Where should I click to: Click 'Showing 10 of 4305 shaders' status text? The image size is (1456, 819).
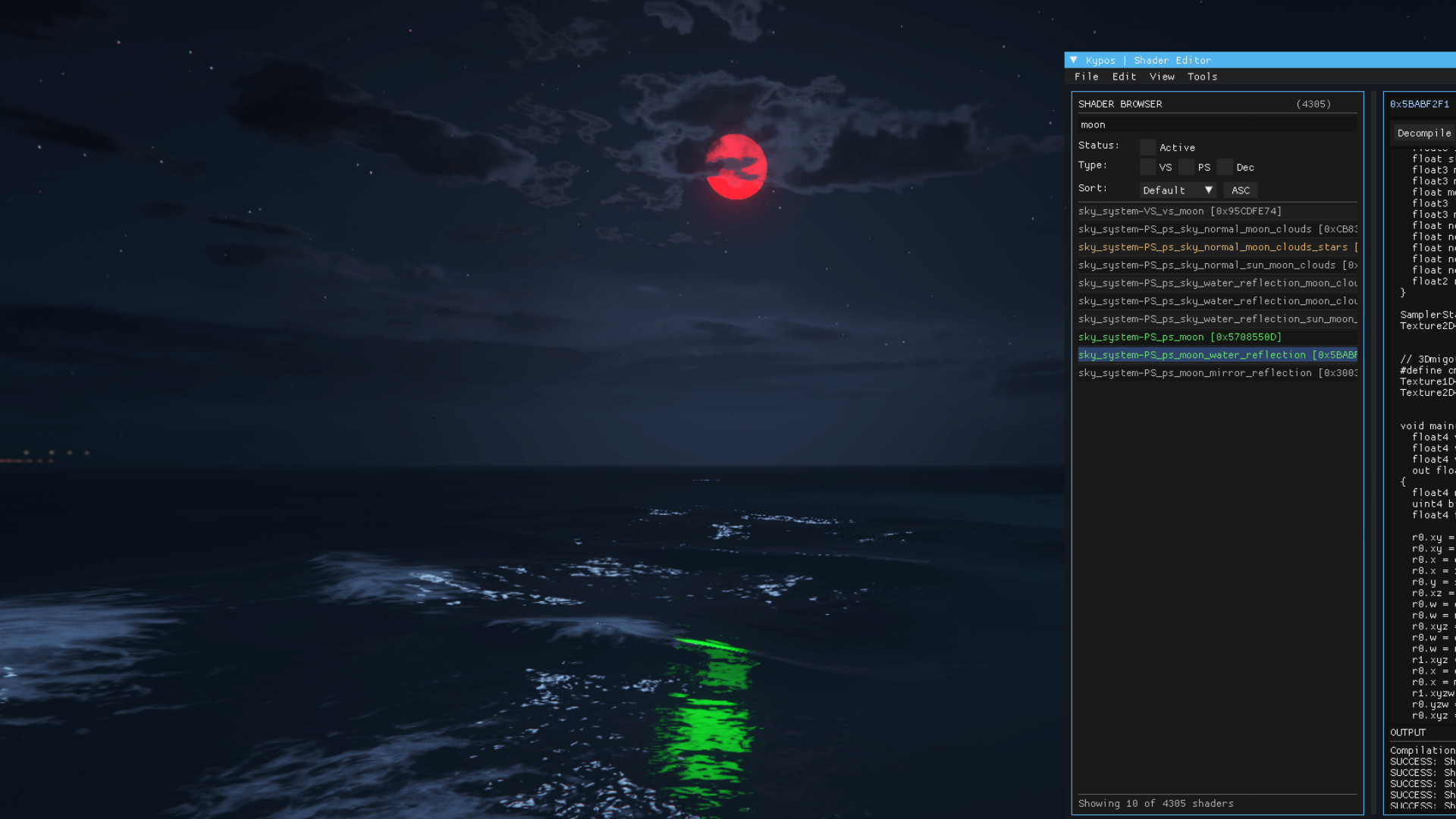(x=1156, y=803)
